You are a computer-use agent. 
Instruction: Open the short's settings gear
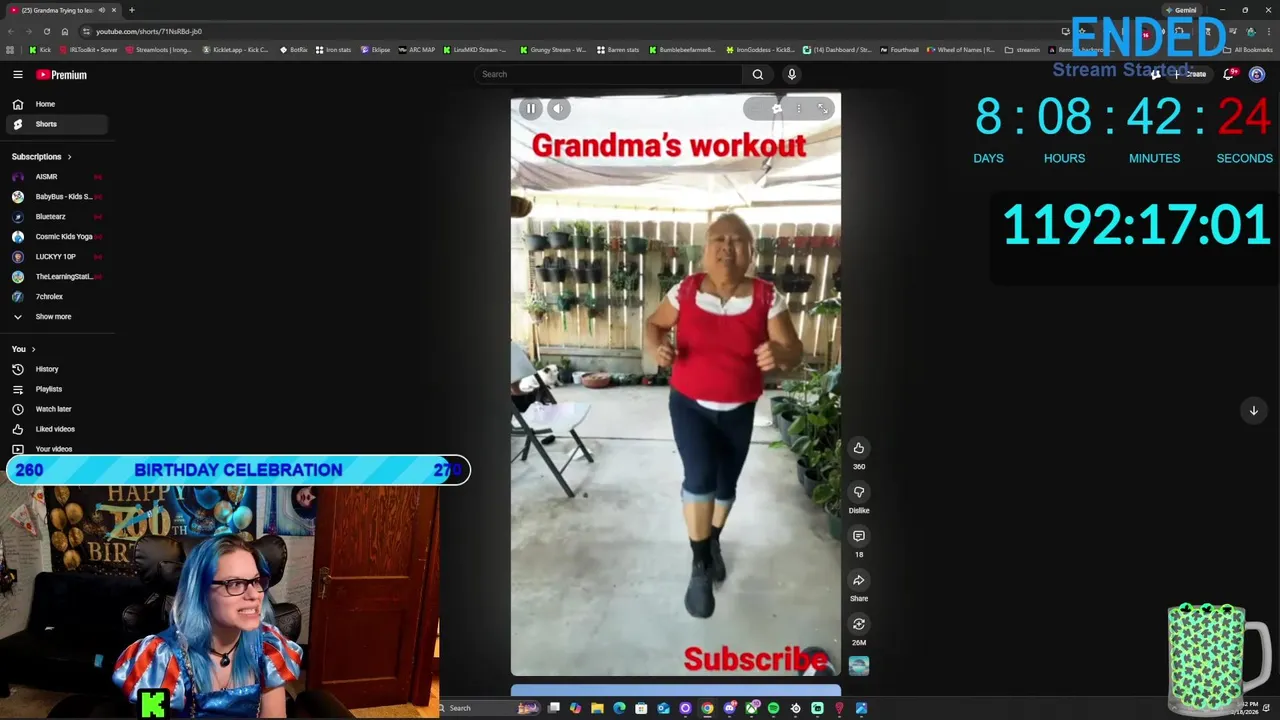coord(777,109)
